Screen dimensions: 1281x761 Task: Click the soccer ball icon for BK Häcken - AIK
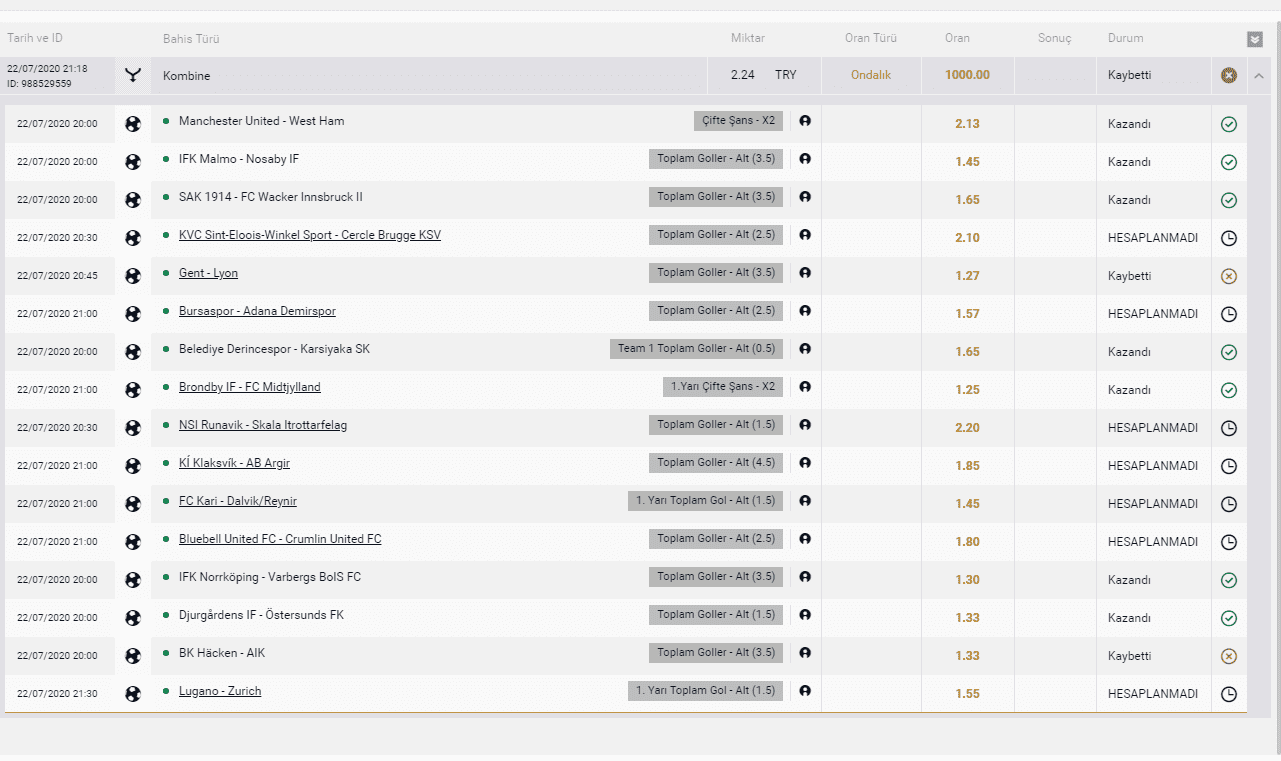click(133, 656)
